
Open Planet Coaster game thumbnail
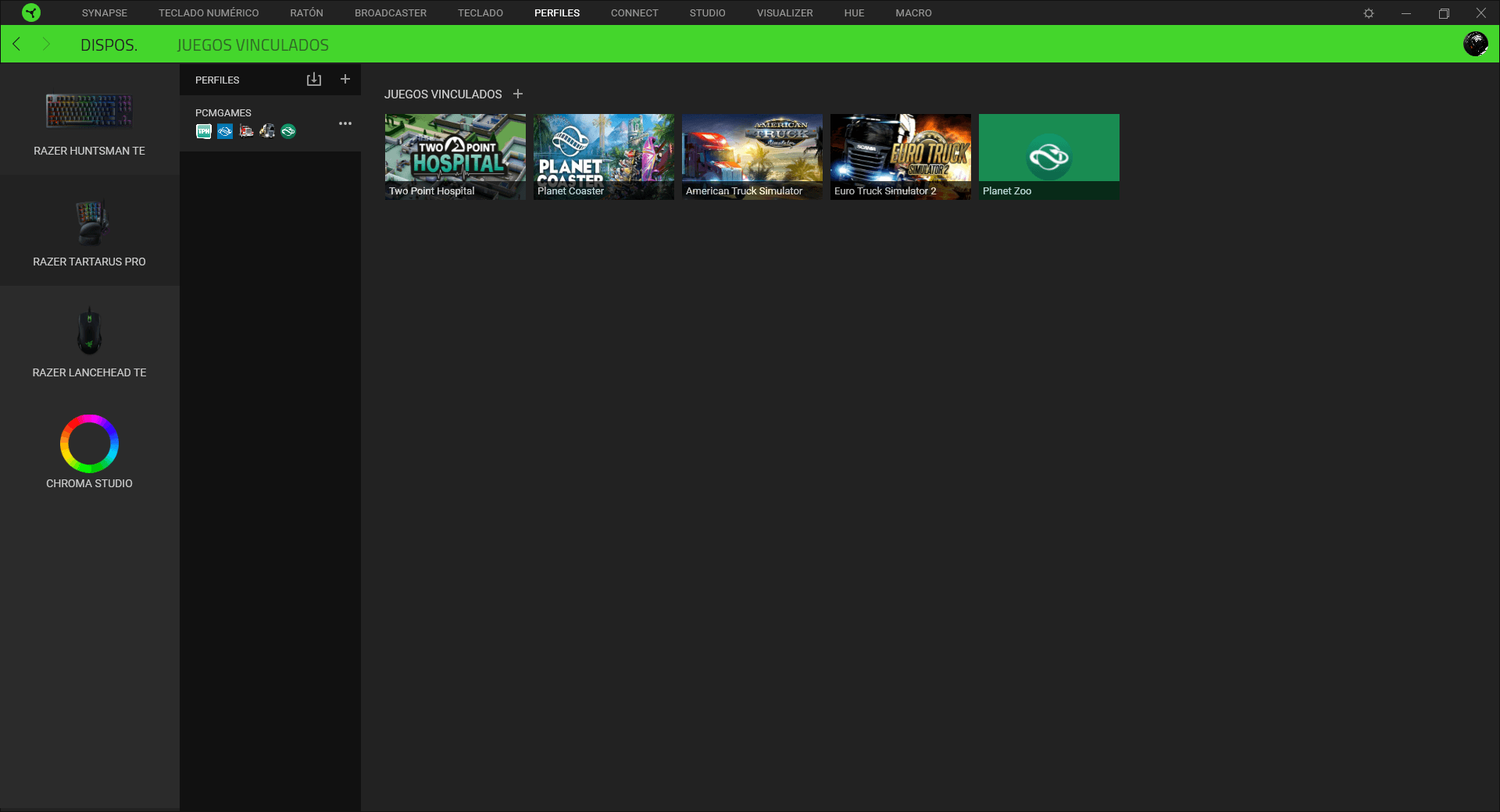[x=604, y=157]
